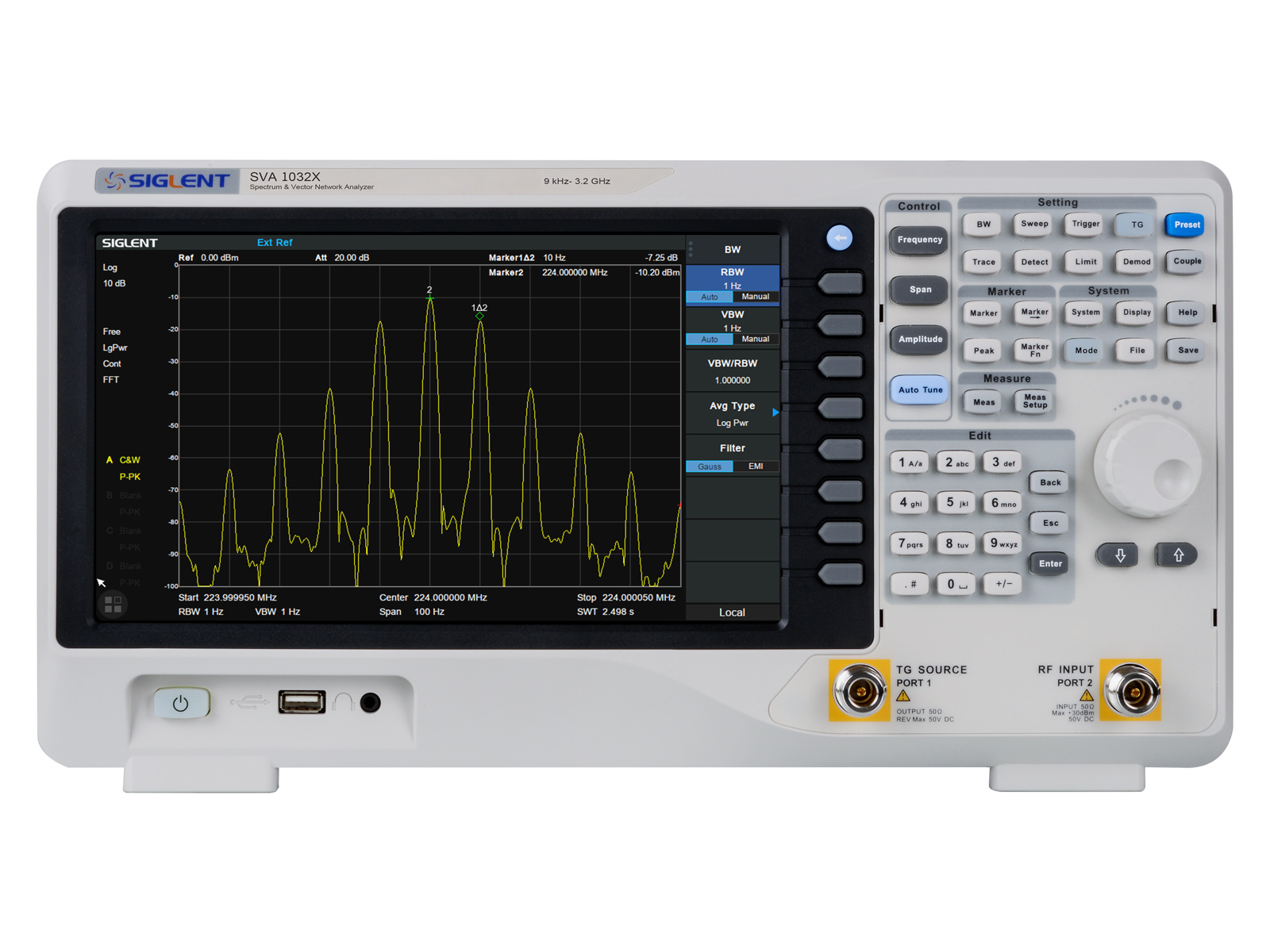Click the Marker Fn key
Viewport: 1270px width, 952px height.
pos(1034,351)
